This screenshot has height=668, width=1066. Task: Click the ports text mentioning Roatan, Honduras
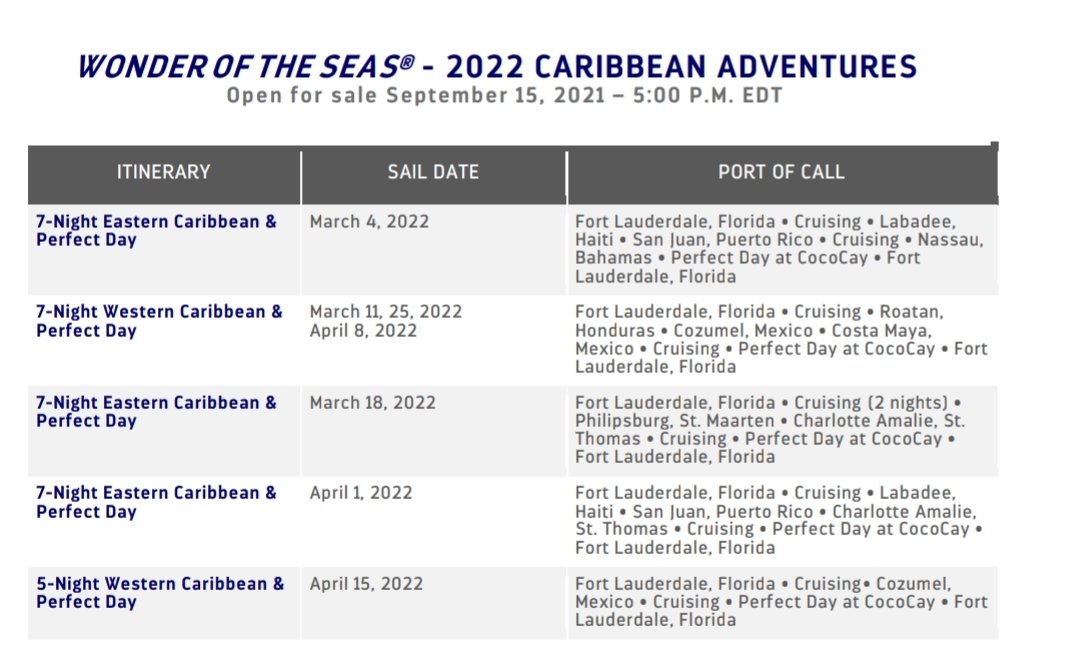tap(781, 339)
